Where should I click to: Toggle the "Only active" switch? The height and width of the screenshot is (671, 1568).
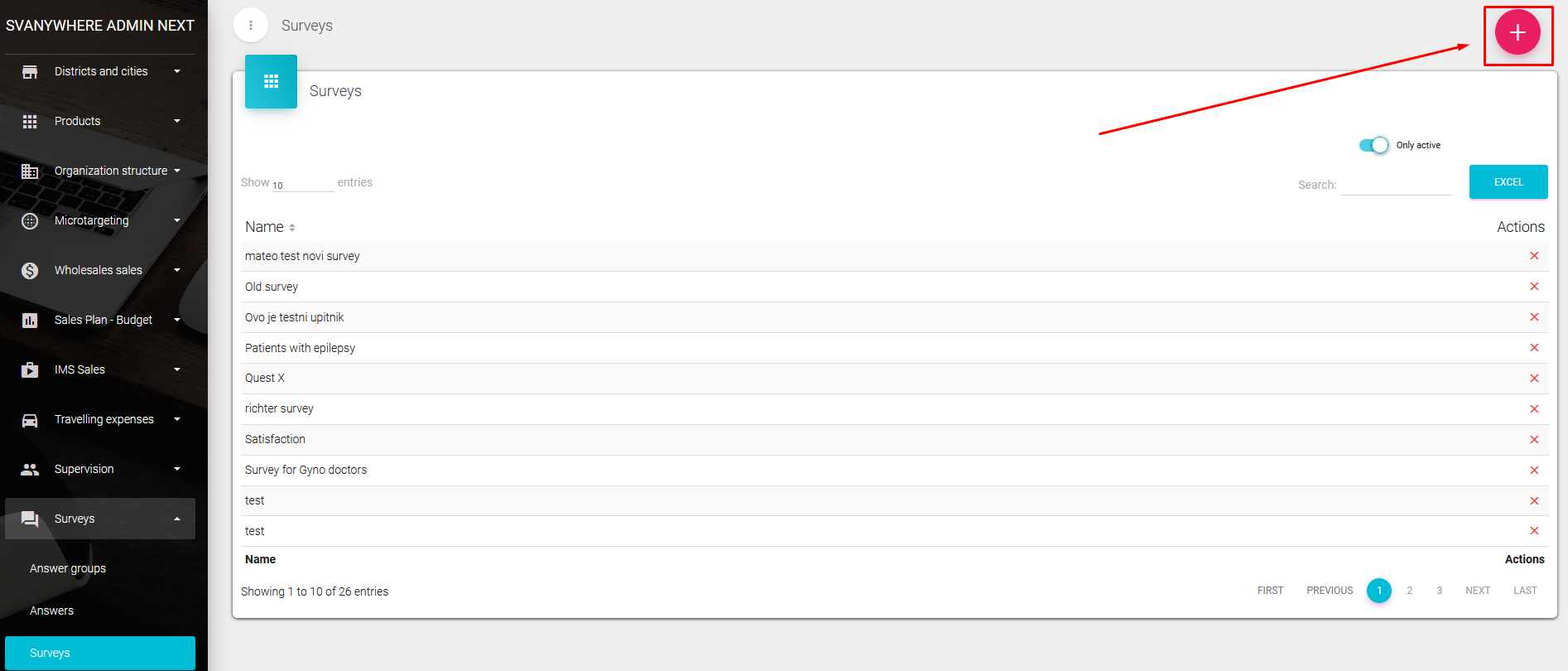(x=1373, y=145)
